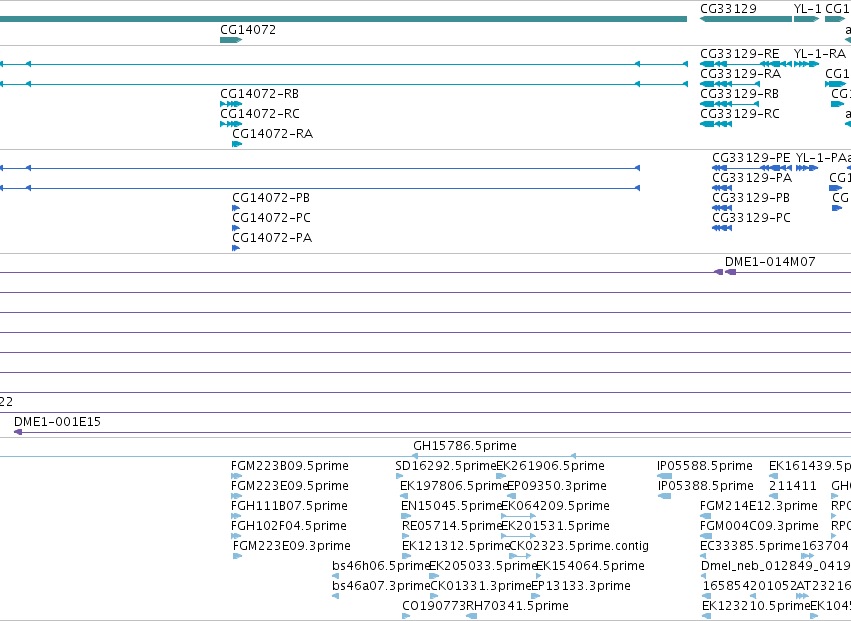The image size is (851, 621).
Task: Click EST EK121312.5prime
Action: pos(455,546)
